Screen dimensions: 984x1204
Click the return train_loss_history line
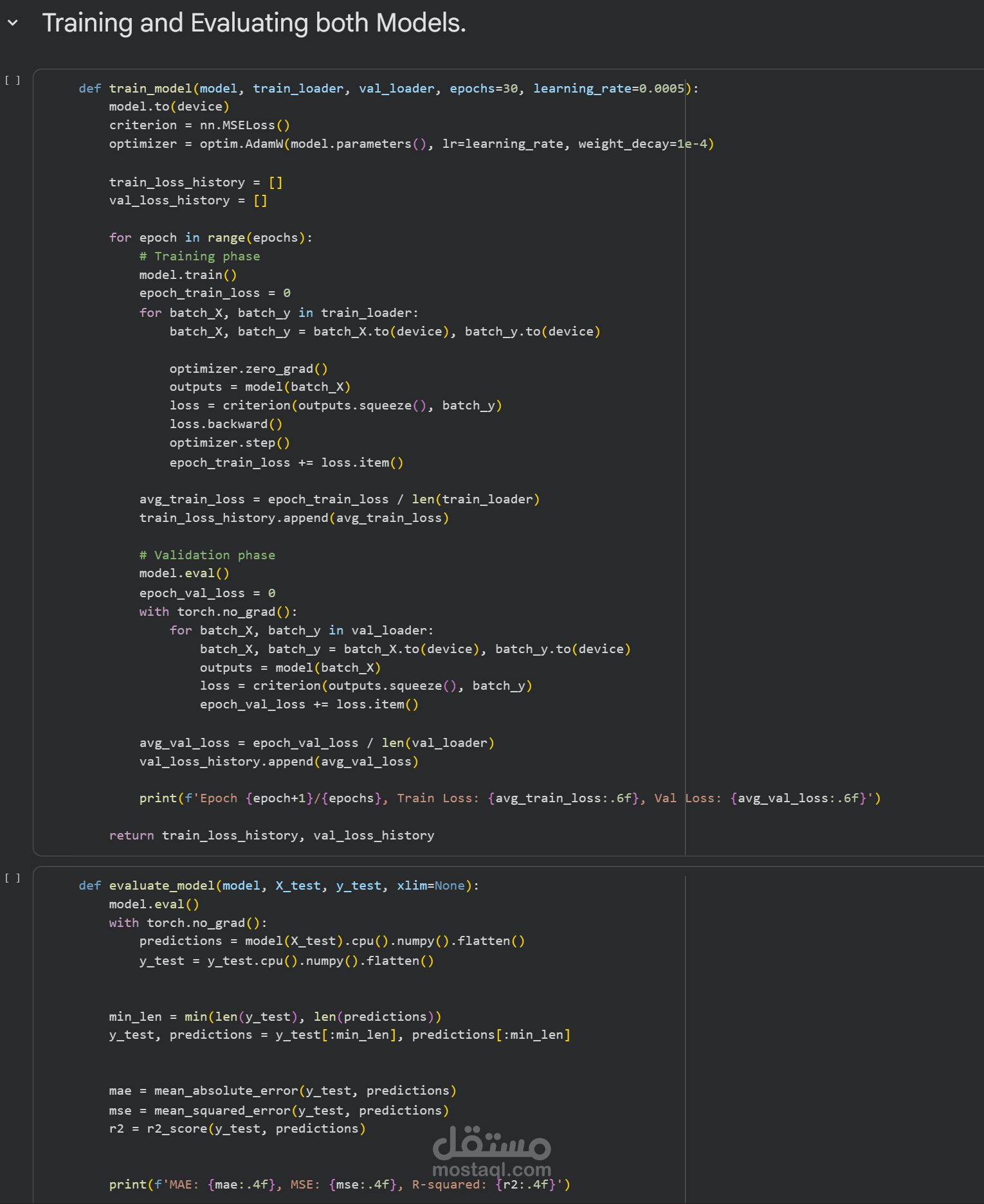coord(271,836)
